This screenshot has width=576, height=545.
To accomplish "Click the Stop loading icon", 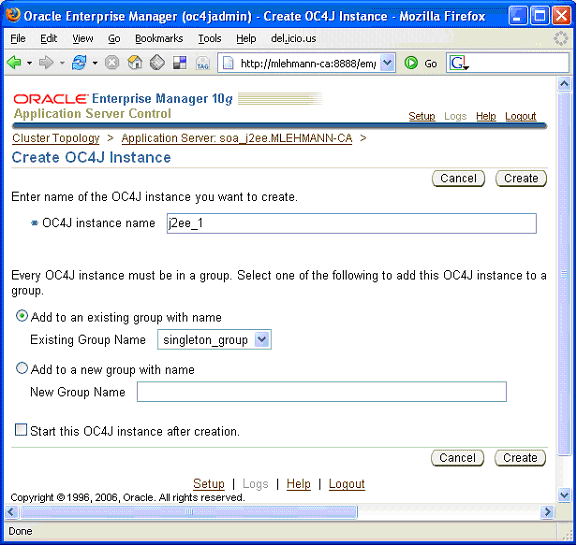I will [x=112, y=63].
